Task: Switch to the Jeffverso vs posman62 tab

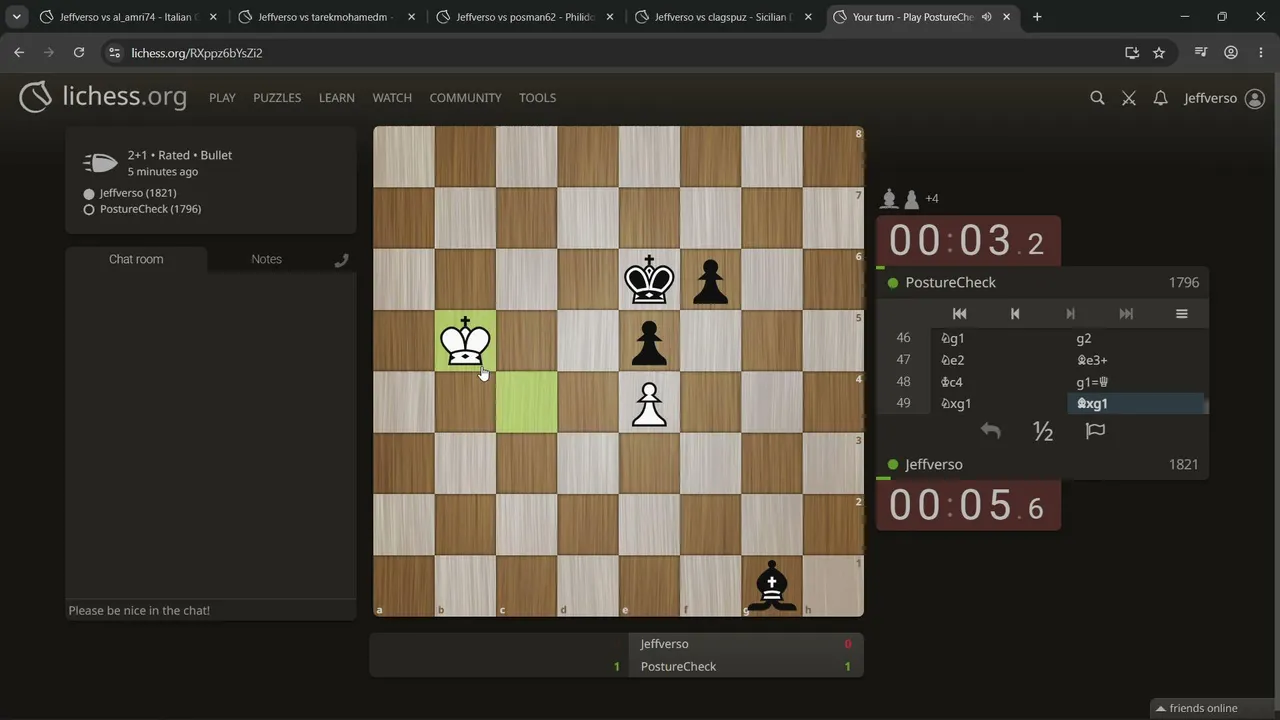Action: tap(523, 17)
